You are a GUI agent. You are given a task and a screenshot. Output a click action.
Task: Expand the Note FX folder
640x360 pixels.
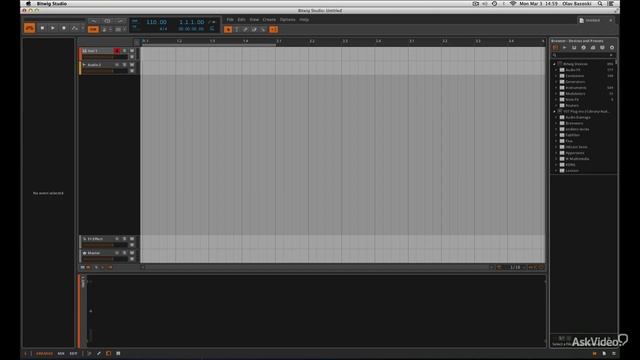coord(557,100)
